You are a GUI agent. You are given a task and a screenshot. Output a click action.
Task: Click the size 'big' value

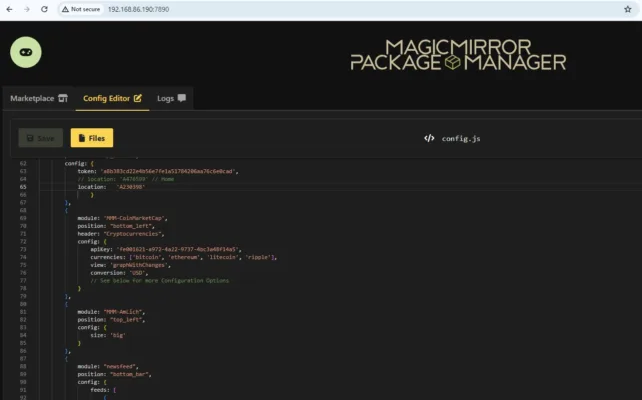pyautogui.click(x=118, y=335)
